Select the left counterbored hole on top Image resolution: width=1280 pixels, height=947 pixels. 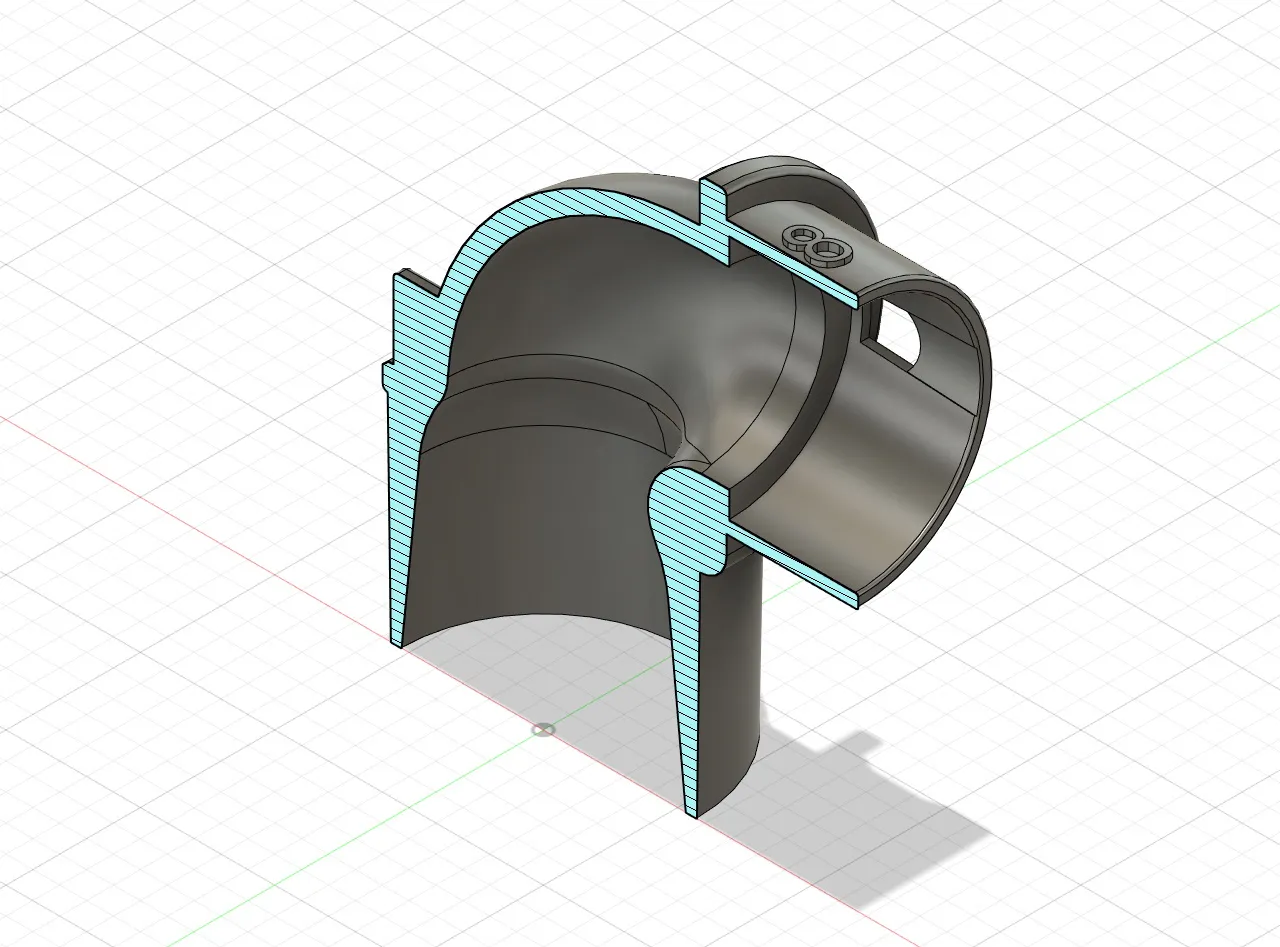click(x=798, y=236)
